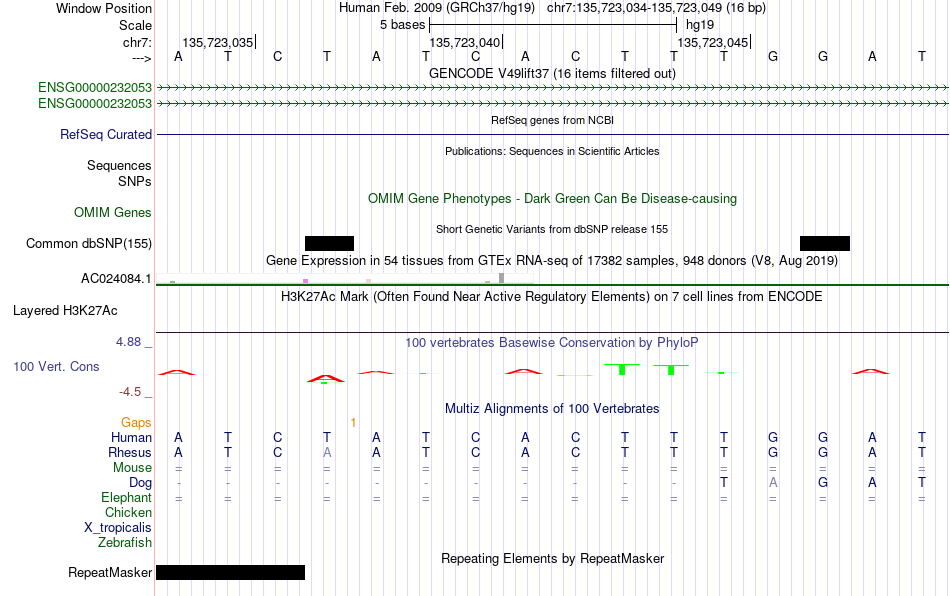Open the lower ENSG00000232053 track label
Screen dimensions: 950x596
click(x=95, y=104)
